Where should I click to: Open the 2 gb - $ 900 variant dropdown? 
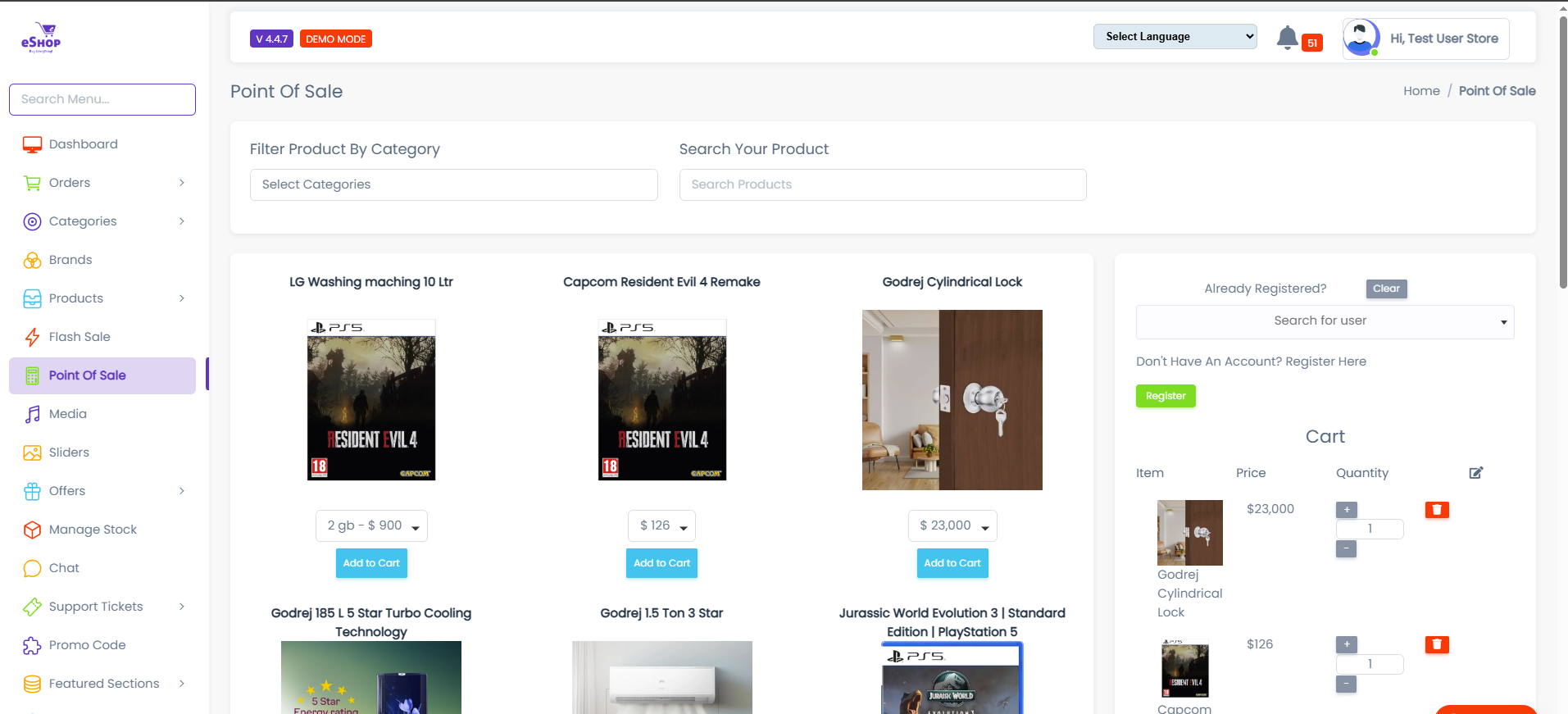(371, 525)
